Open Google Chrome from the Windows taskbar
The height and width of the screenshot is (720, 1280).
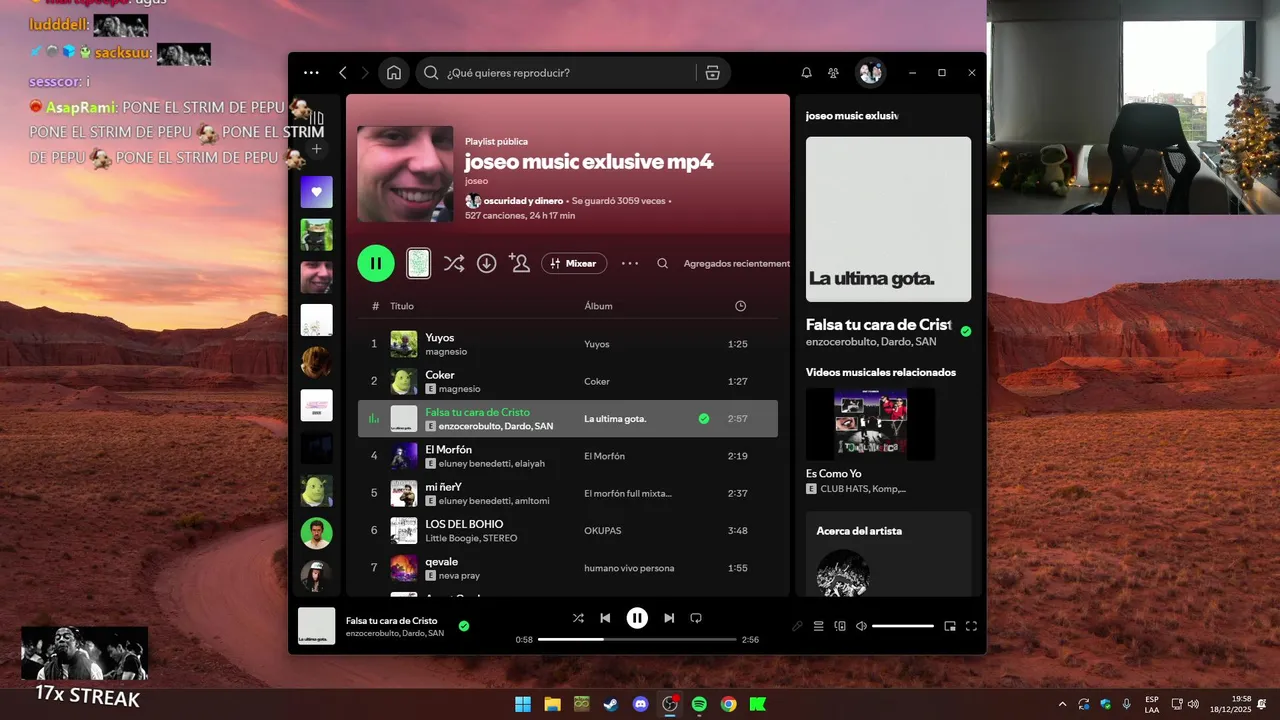coord(728,704)
